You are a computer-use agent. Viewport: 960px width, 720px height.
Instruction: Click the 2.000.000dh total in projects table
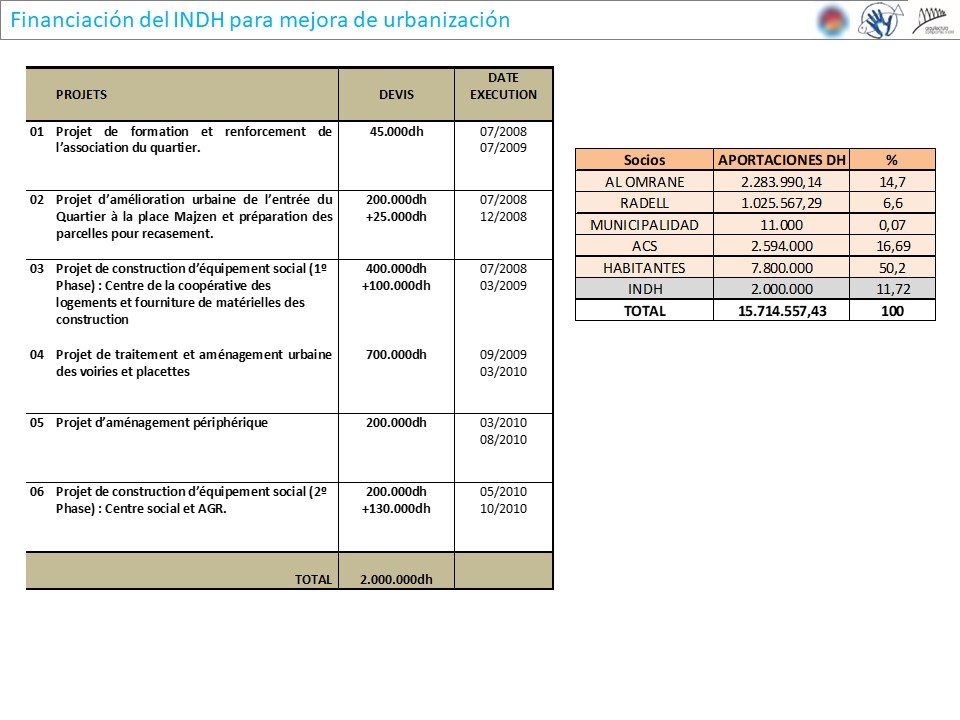tap(396, 579)
